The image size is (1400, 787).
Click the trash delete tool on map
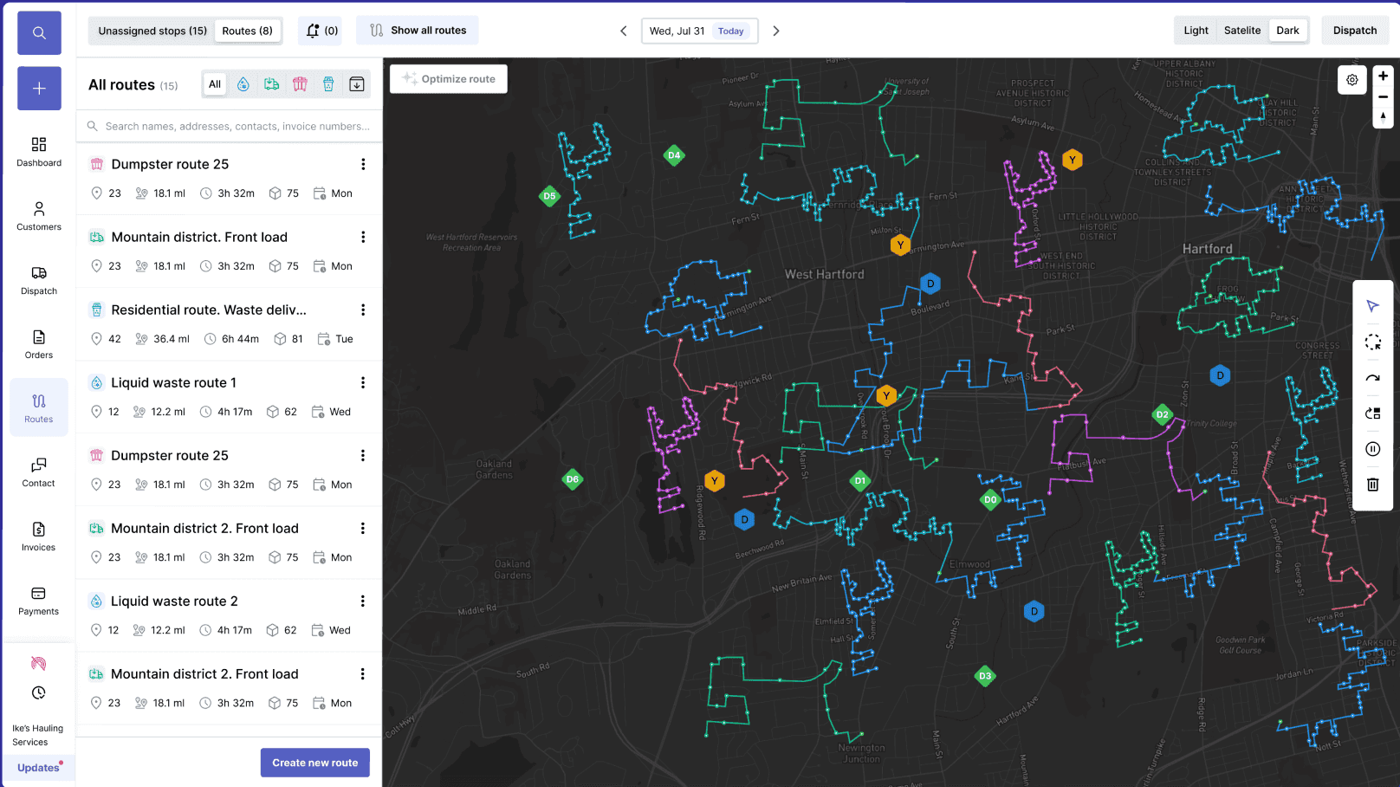click(1372, 485)
